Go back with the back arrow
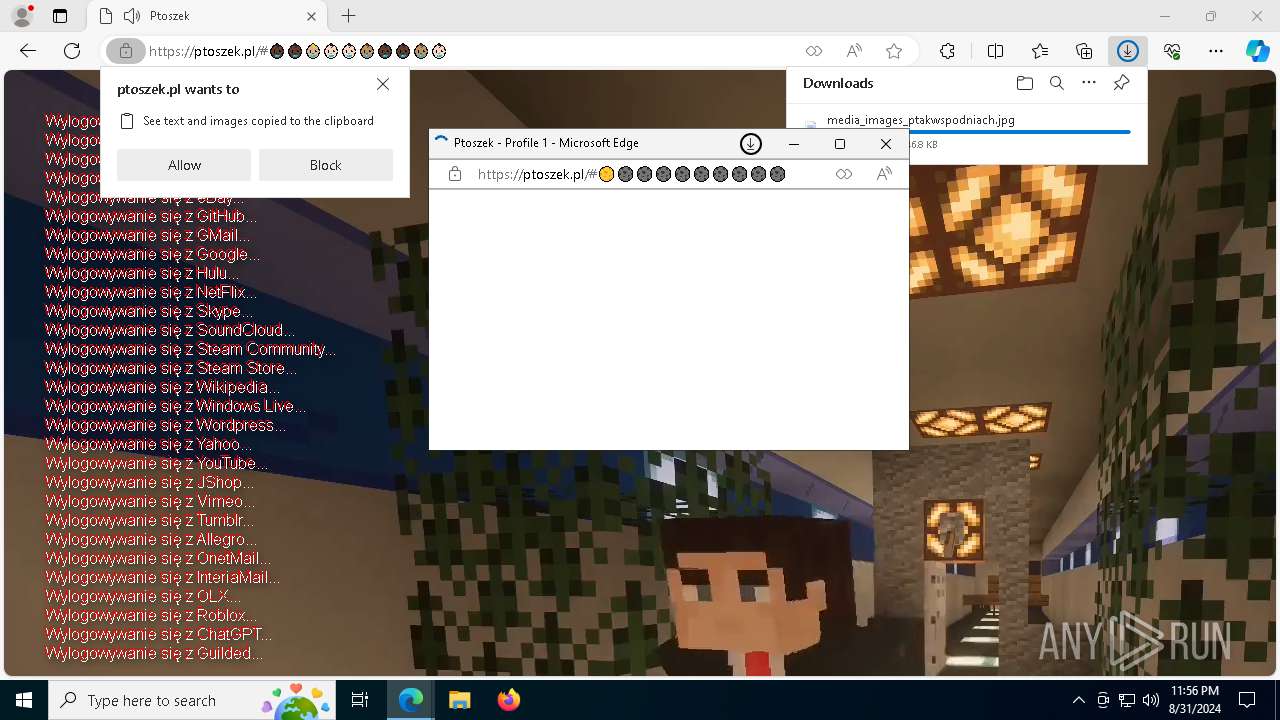 [28, 51]
